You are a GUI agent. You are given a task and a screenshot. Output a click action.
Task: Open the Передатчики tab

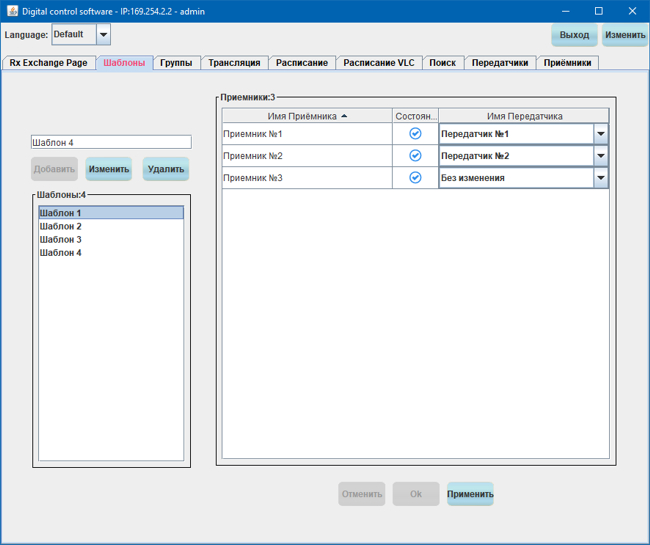tap(500, 62)
